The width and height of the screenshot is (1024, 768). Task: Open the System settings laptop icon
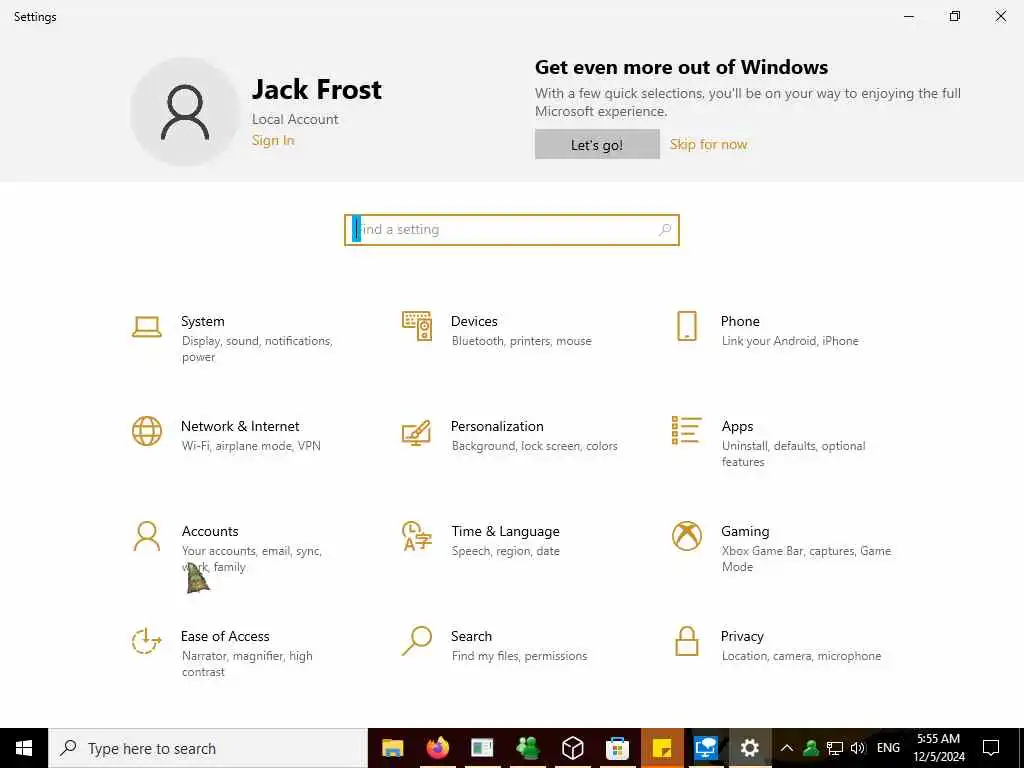tap(146, 327)
